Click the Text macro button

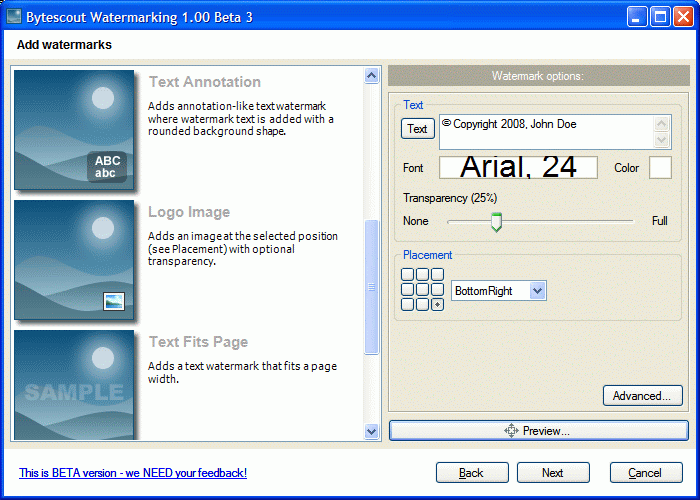coord(417,129)
